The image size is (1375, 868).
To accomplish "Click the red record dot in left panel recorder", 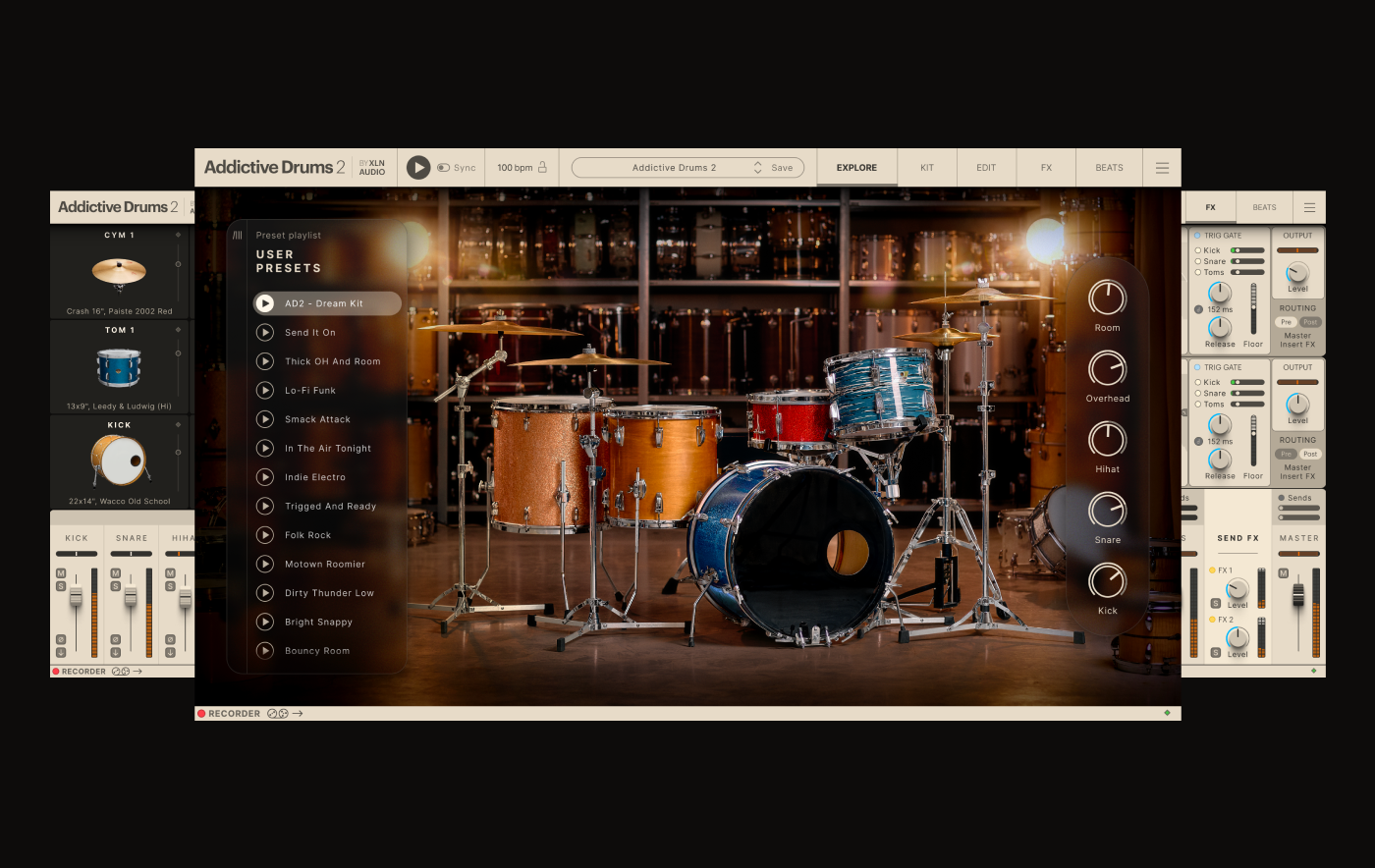I will [x=56, y=672].
